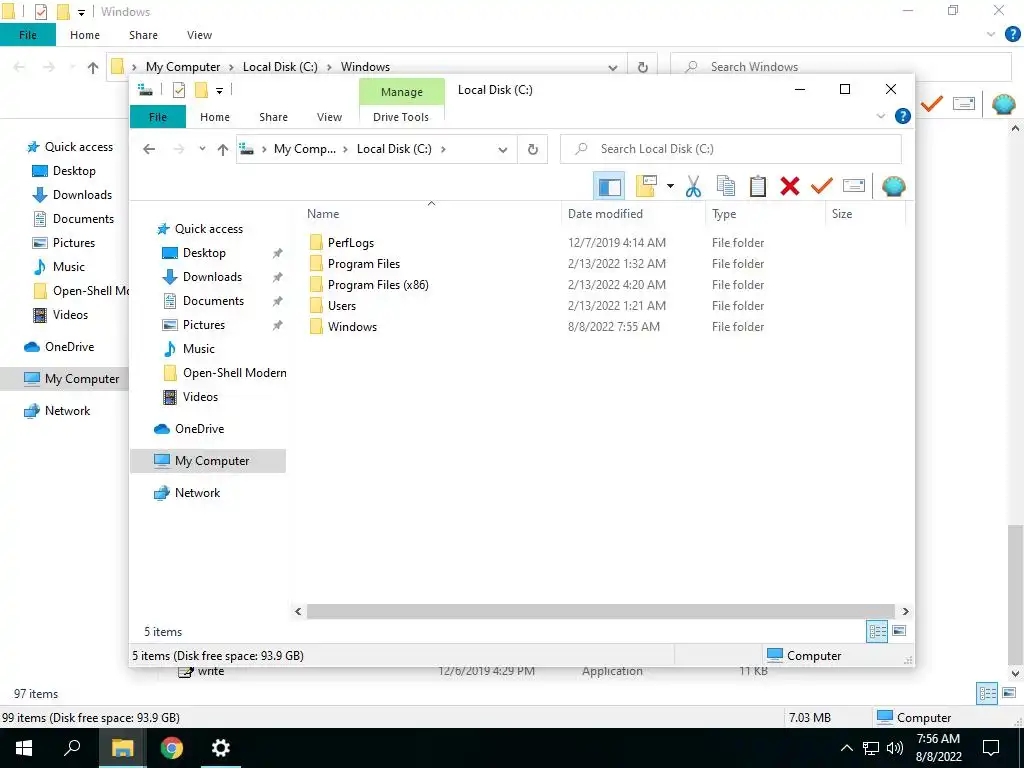Select Music in front window navigation pane
1024x768 pixels.
pos(199,349)
